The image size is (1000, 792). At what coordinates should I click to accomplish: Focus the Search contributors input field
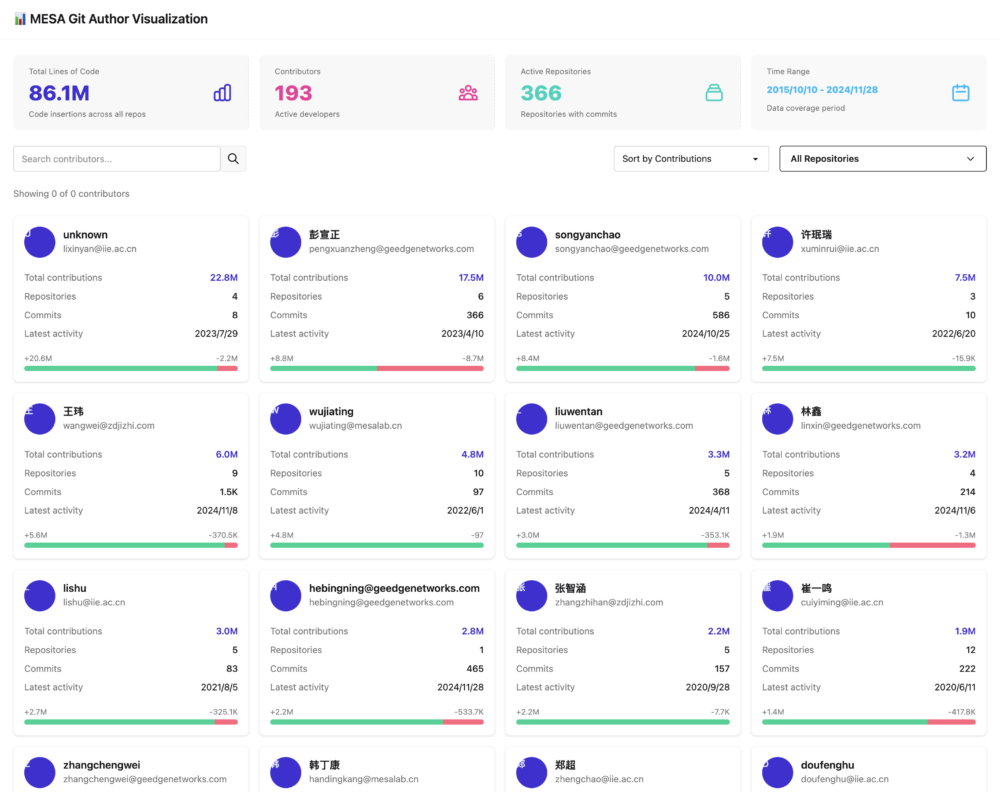coord(117,159)
